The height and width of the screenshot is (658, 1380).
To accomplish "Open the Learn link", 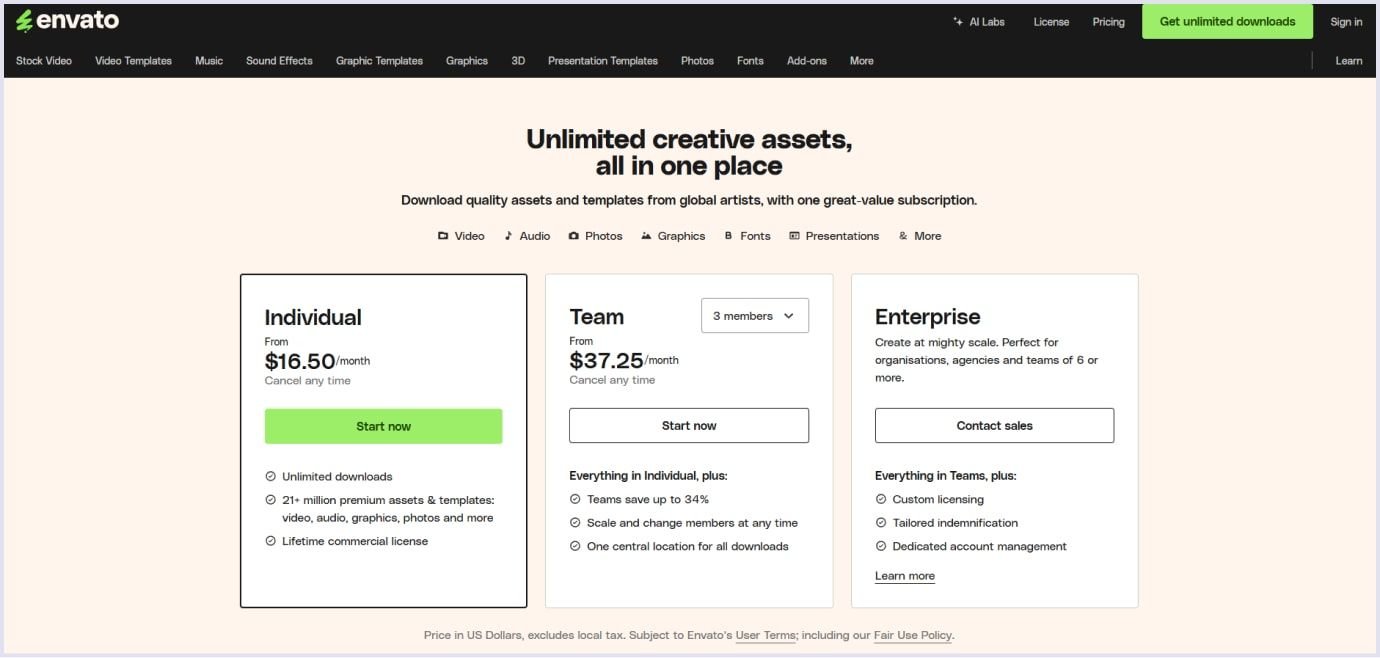I will (1349, 61).
